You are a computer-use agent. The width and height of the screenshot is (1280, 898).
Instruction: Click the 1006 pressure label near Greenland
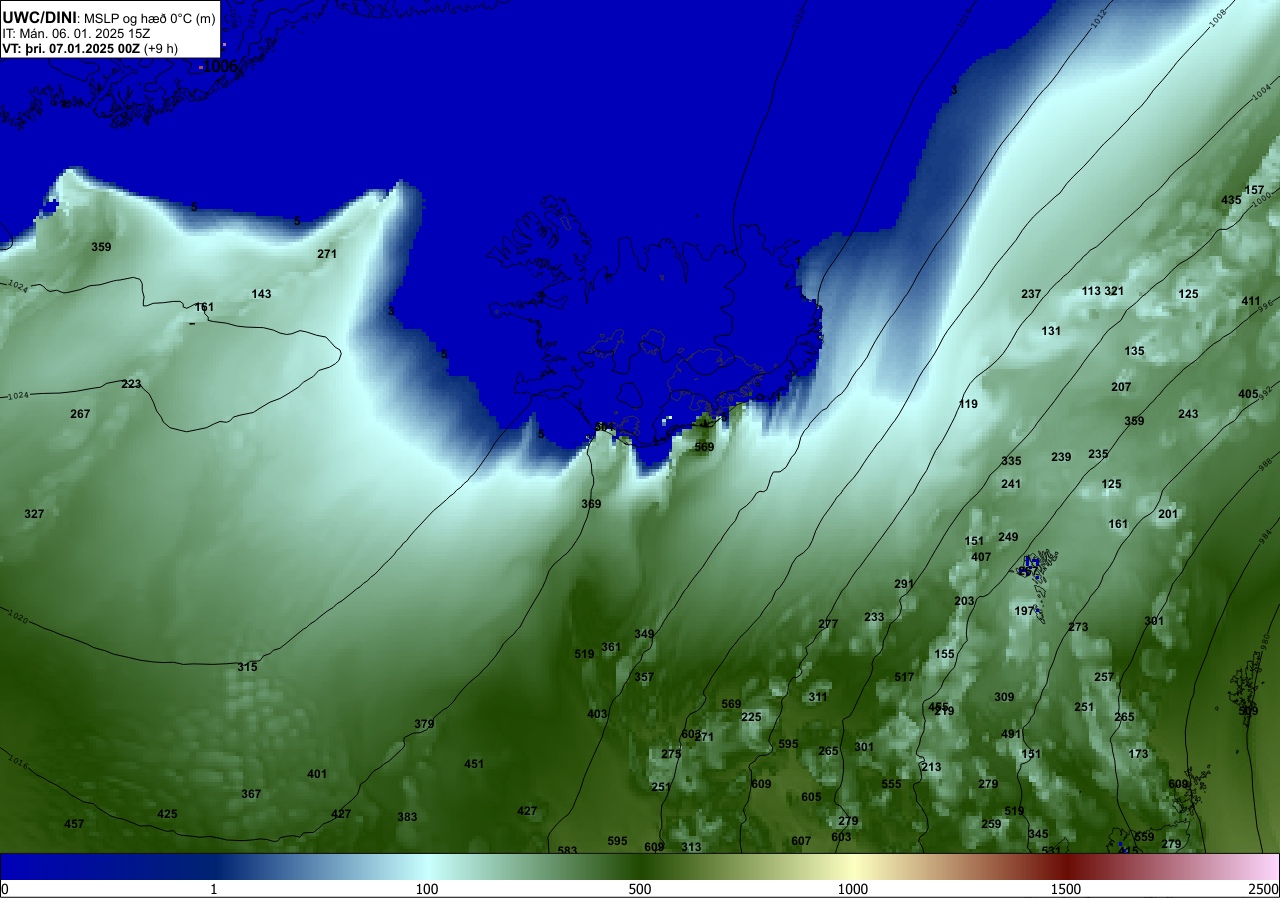tap(220, 66)
